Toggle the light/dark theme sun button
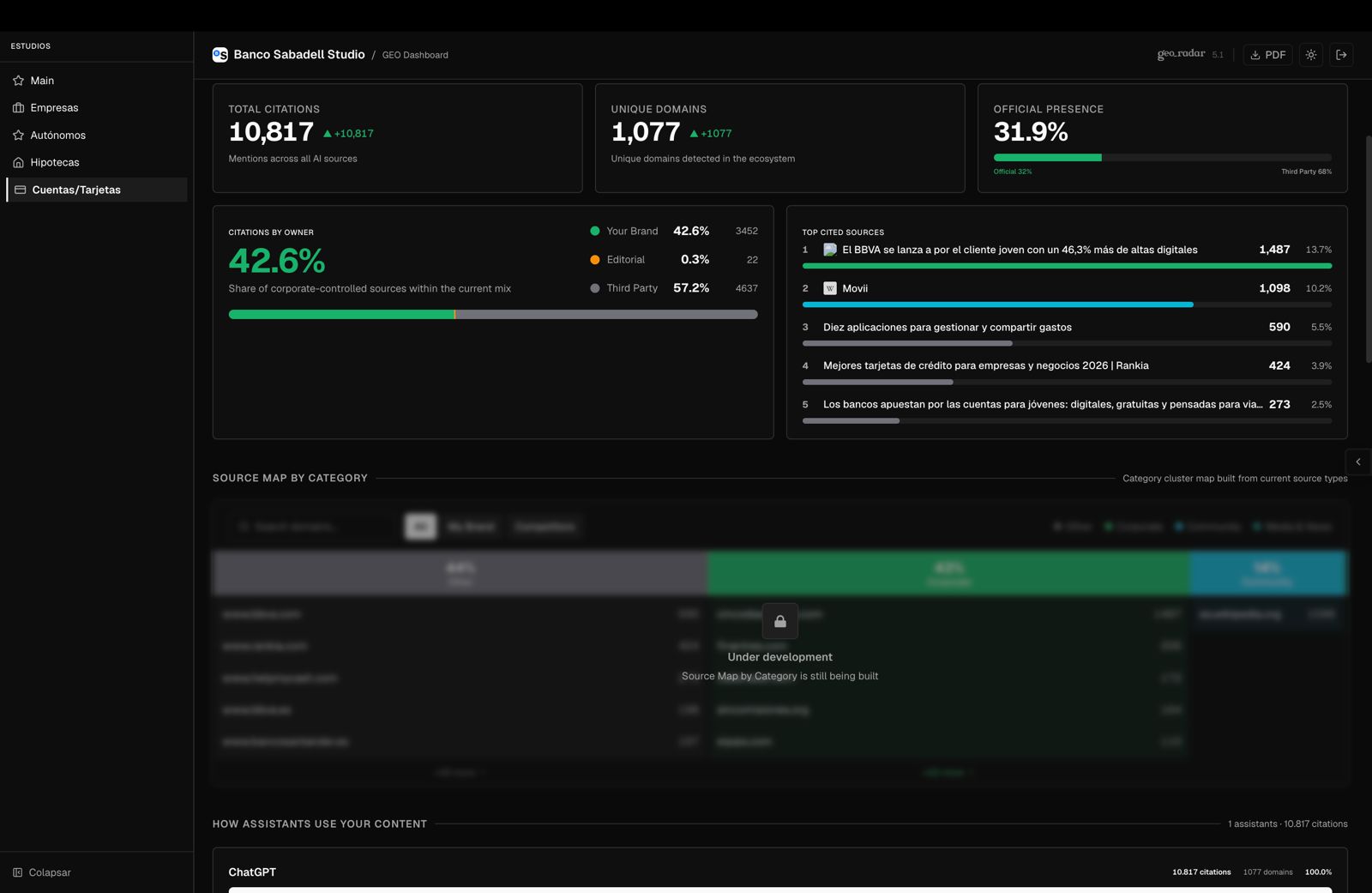The height and width of the screenshot is (893, 1372). coord(1310,55)
